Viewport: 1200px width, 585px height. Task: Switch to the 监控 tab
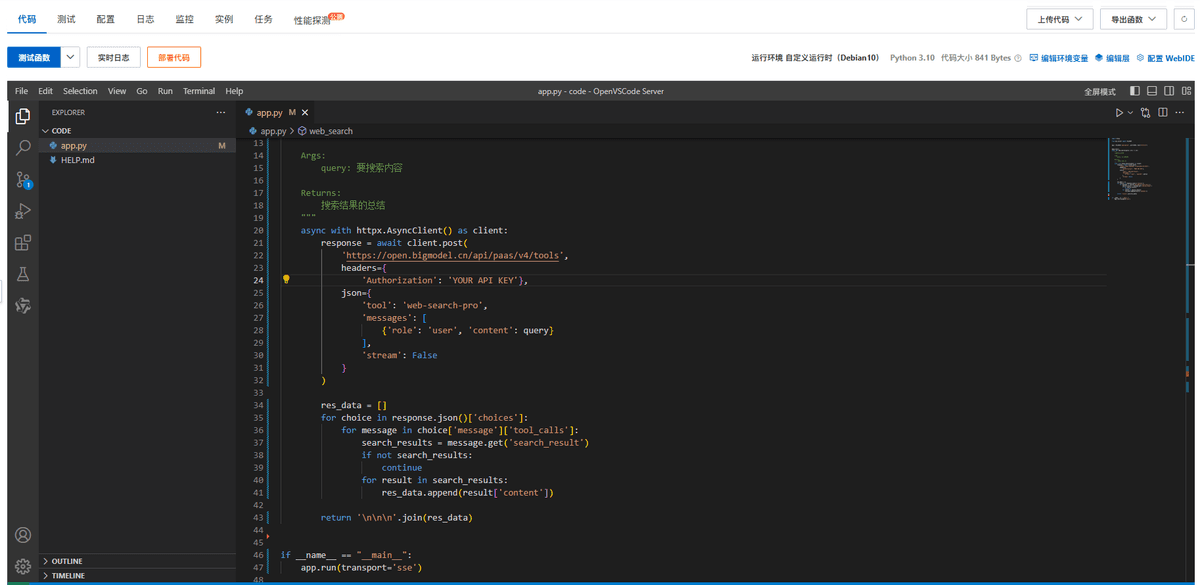click(184, 19)
